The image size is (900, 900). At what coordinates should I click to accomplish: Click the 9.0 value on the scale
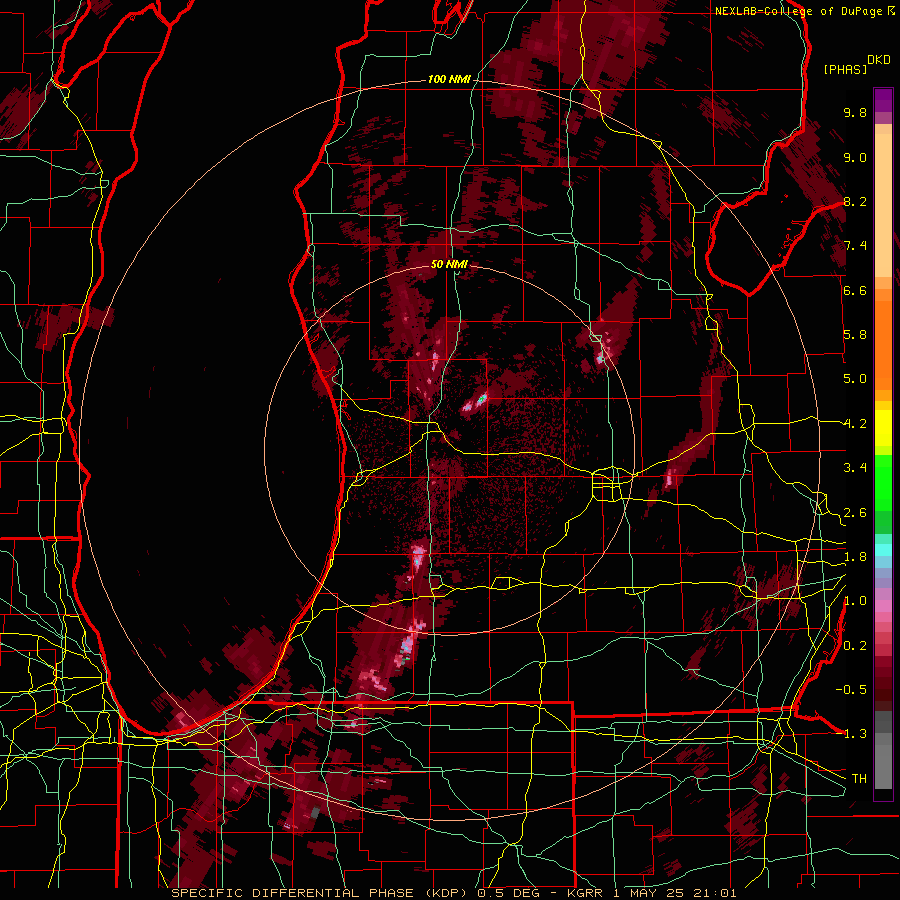point(855,158)
